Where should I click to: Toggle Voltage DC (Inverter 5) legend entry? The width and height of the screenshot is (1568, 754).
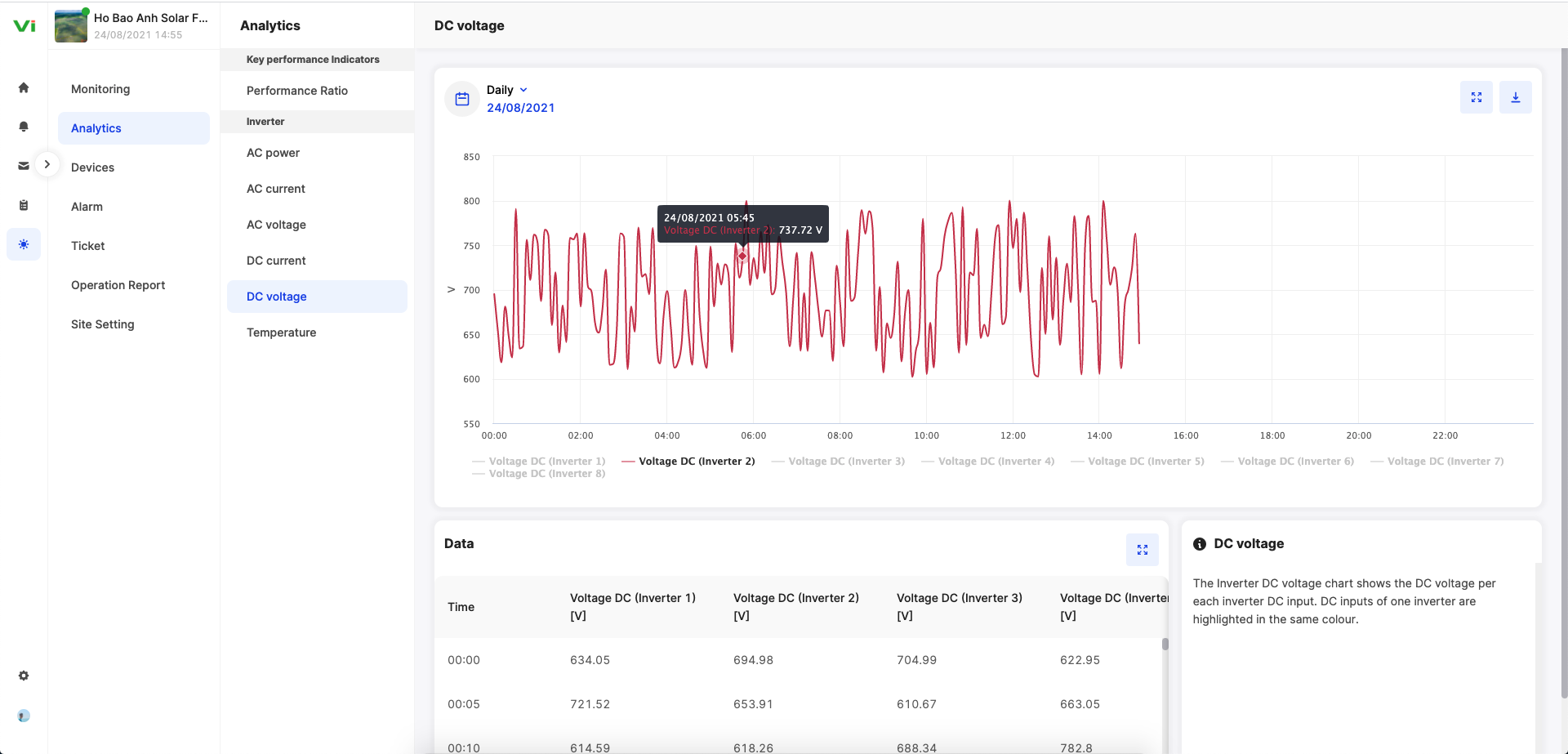point(1145,462)
